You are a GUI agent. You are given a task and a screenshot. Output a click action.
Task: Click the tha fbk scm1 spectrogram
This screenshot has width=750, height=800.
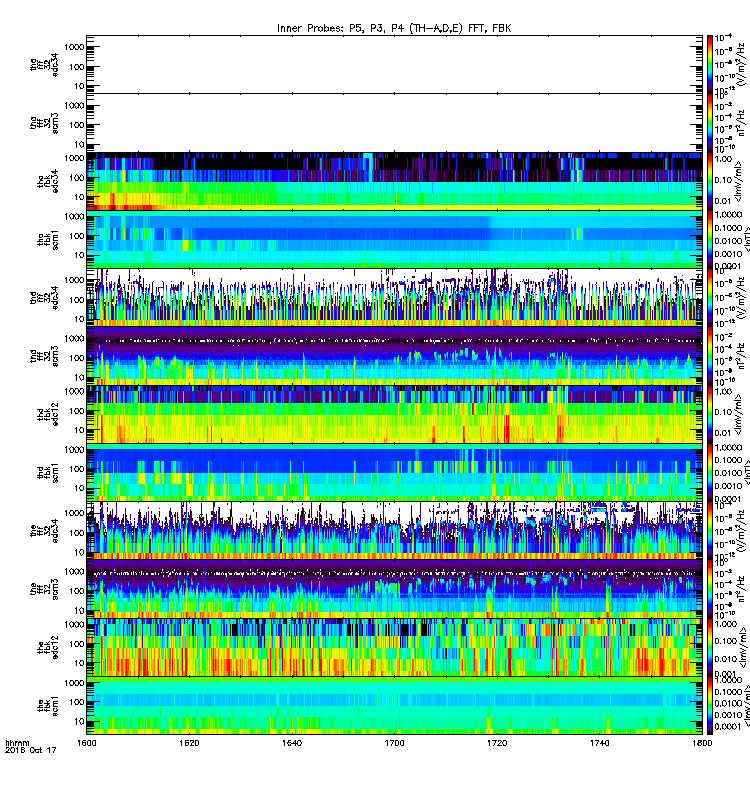click(x=394, y=239)
